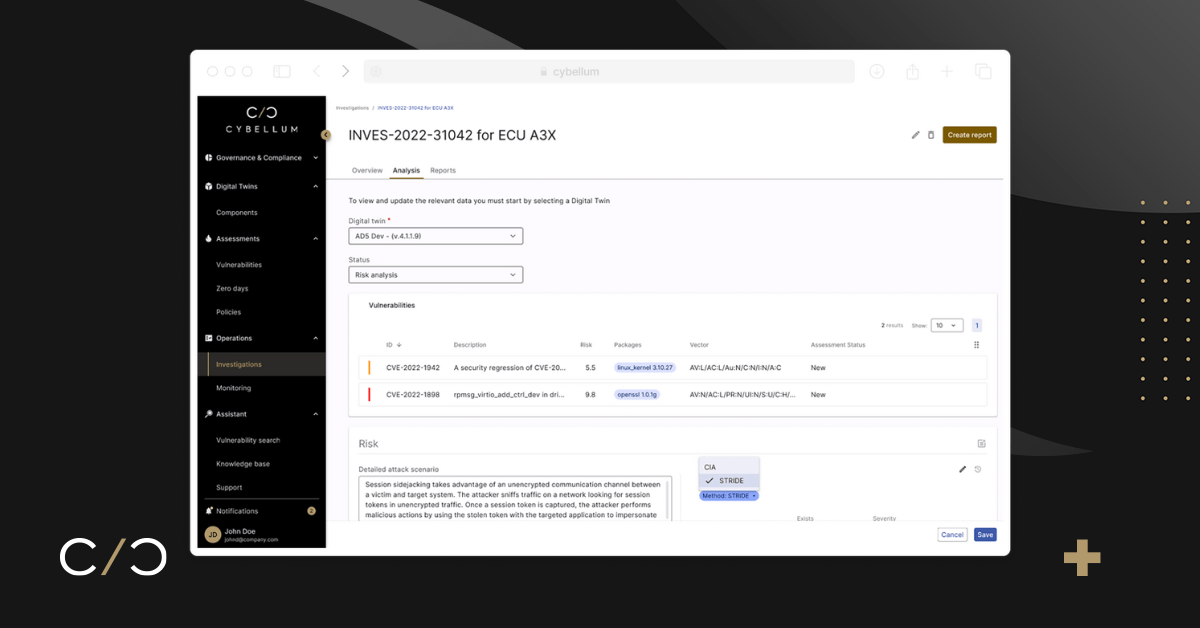
Task: Click the trash delete icon in header
Action: (931, 135)
